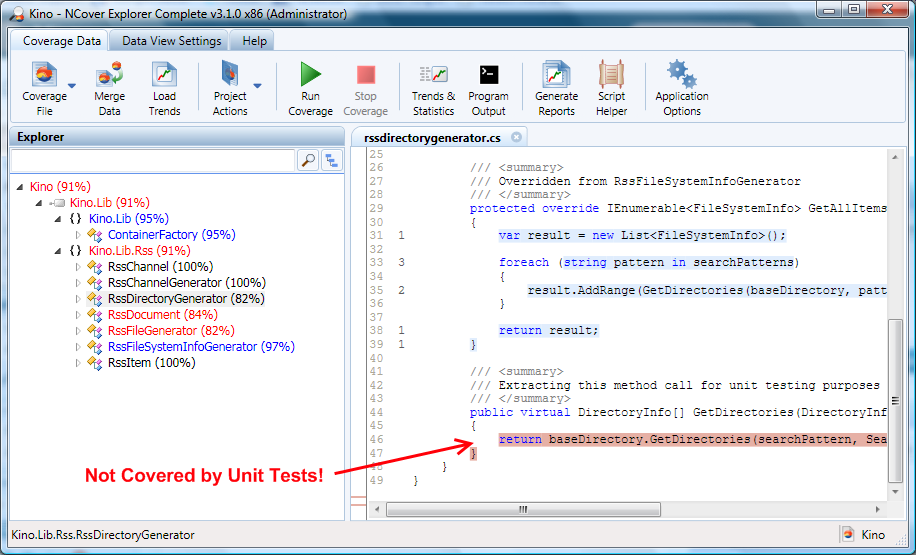Expand the RssDocument (84%) node
916x555 pixels.
[78, 315]
